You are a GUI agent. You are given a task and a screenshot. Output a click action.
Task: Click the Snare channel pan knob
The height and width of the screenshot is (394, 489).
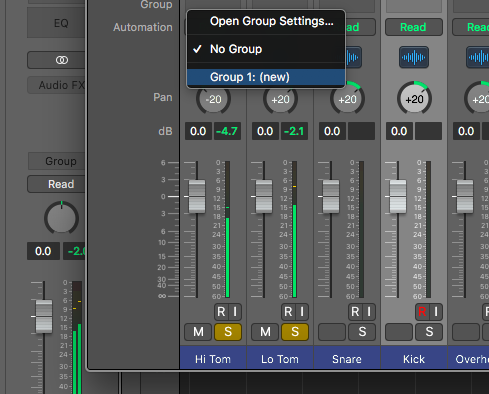click(347, 99)
